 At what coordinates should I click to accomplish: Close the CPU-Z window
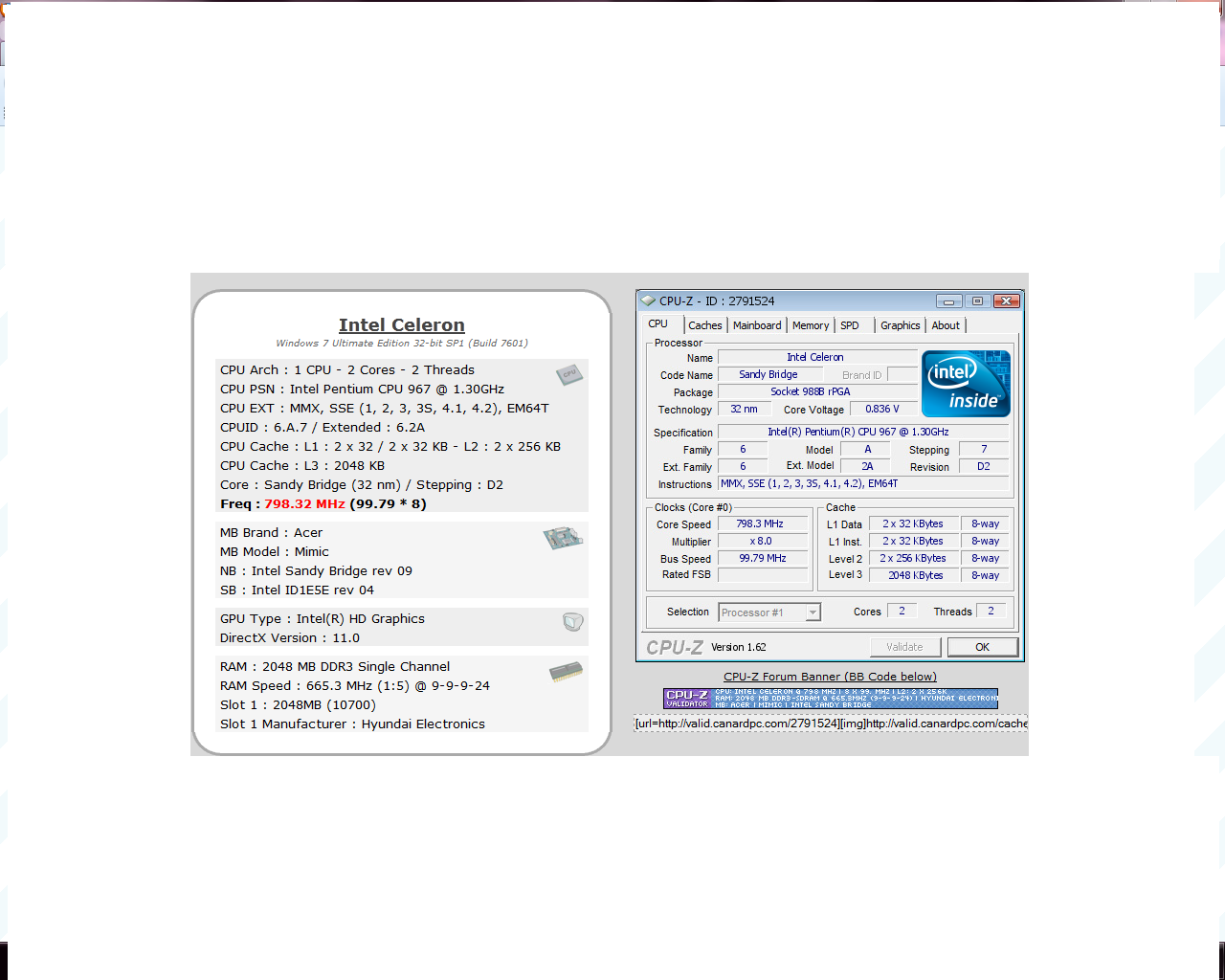[1006, 301]
